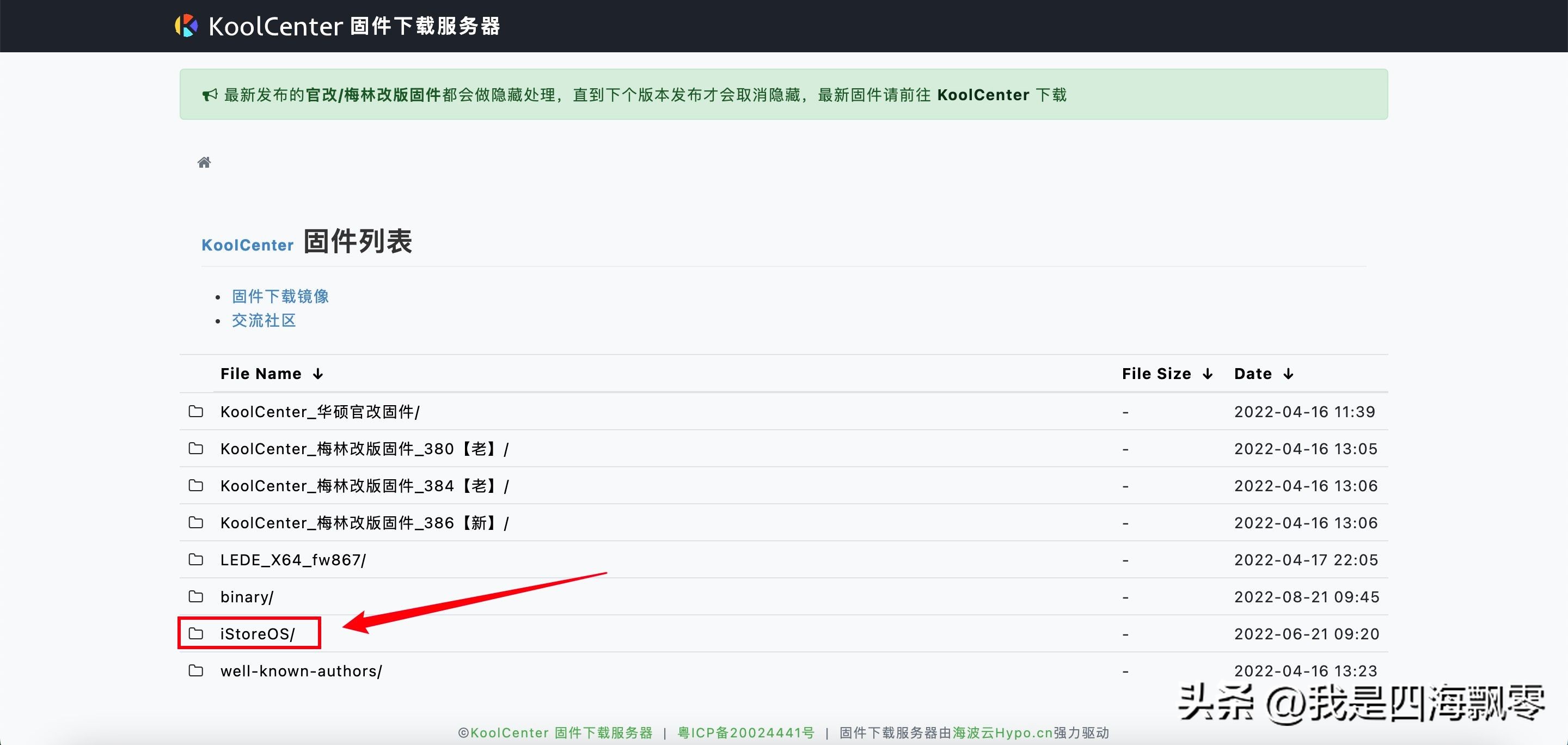The image size is (1568, 745).
Task: Click the announcement megaphone icon
Action: tap(209, 94)
